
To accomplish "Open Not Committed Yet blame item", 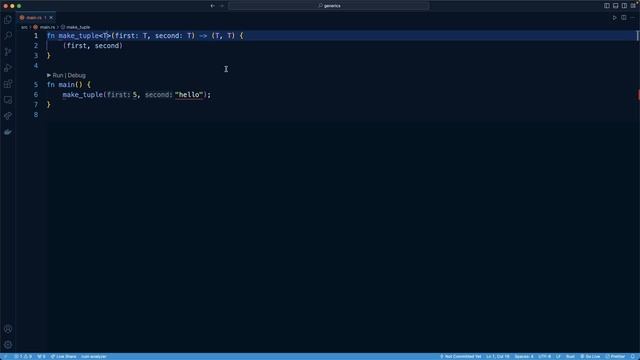I will coord(460,357).
